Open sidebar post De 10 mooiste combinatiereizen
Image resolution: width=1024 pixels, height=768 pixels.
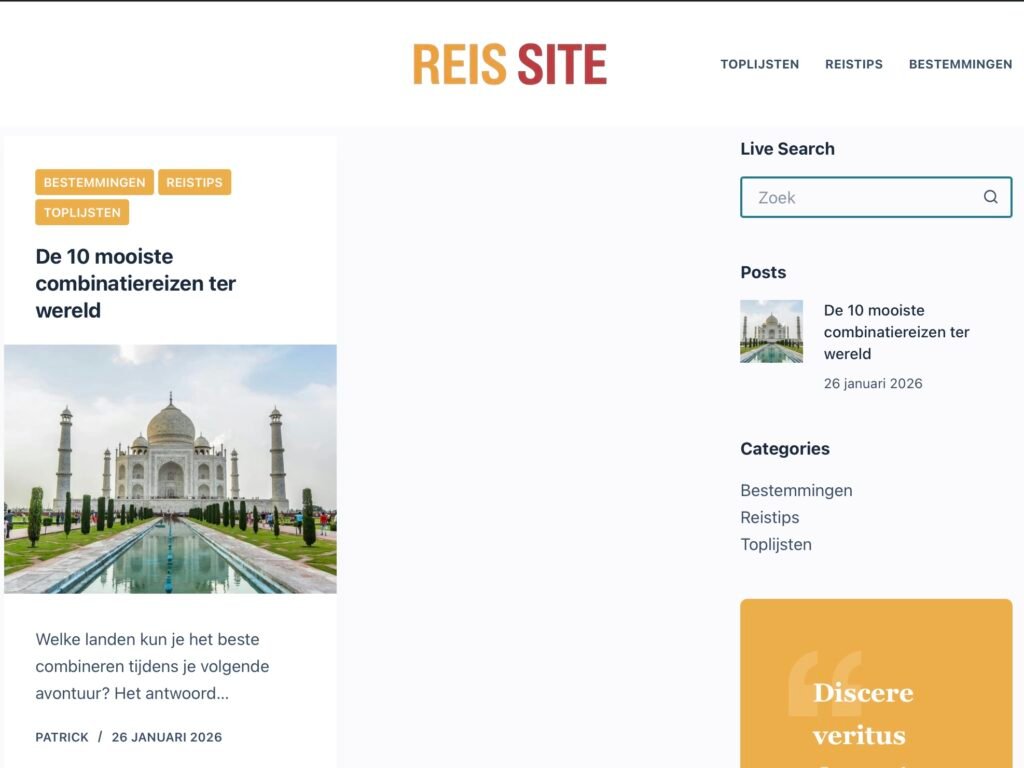point(896,332)
